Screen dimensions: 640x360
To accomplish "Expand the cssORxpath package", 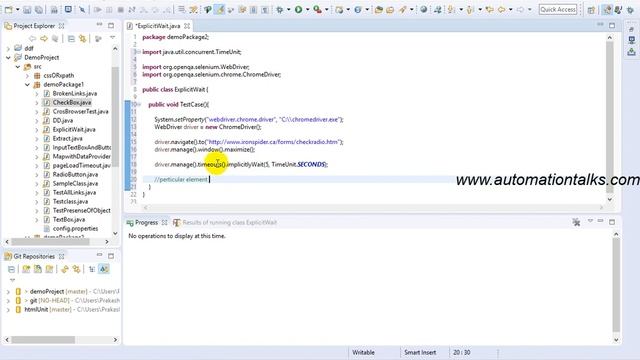I will (27, 76).
